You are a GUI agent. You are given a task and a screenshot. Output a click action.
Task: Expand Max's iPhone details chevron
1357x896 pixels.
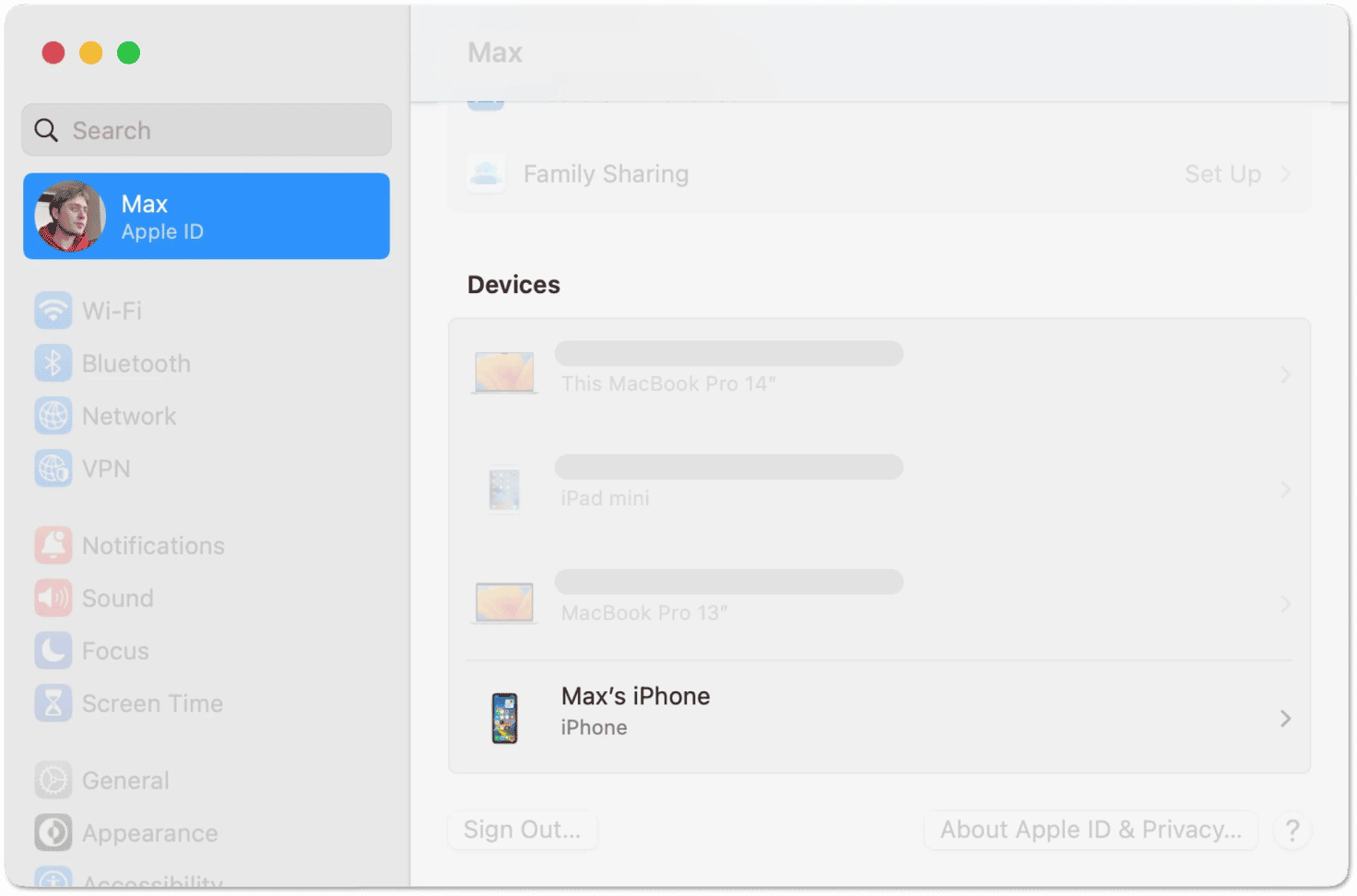1285,718
